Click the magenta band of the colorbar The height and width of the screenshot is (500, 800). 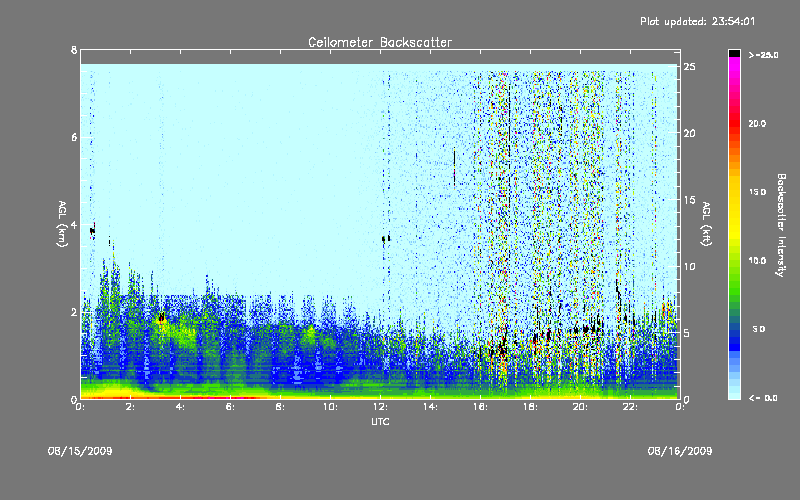(734, 62)
